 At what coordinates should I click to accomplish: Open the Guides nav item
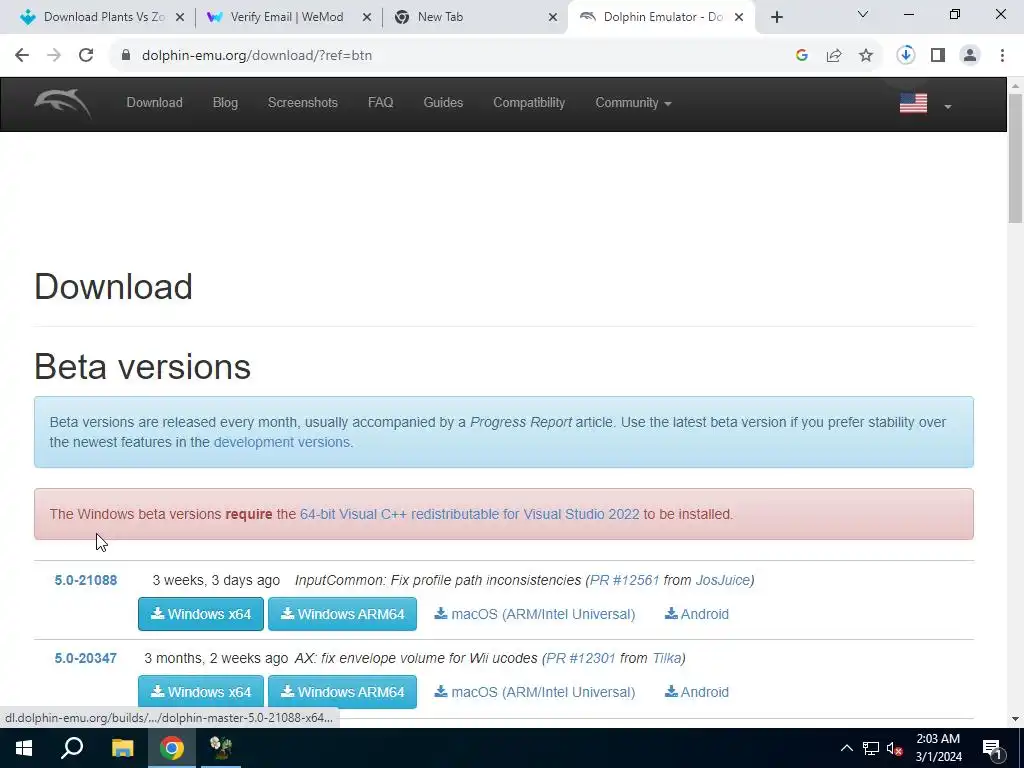(x=443, y=103)
